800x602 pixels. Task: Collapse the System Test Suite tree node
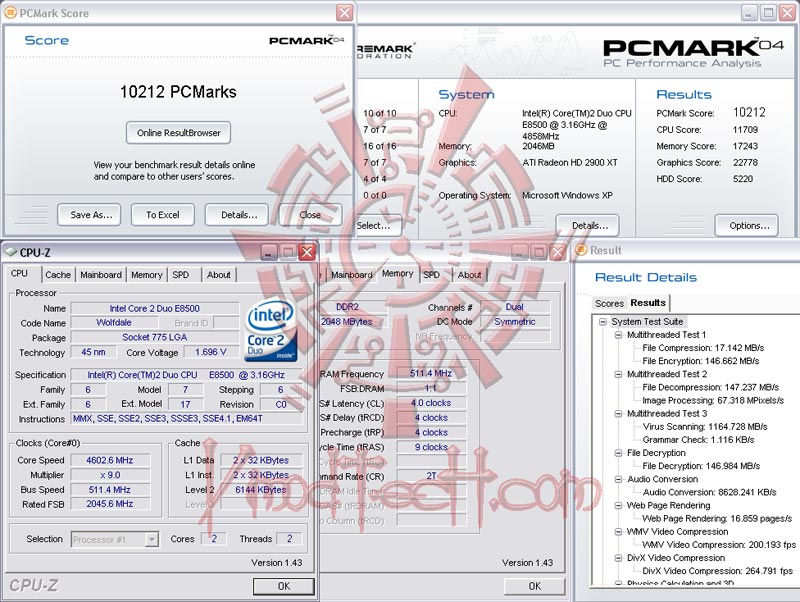point(603,322)
